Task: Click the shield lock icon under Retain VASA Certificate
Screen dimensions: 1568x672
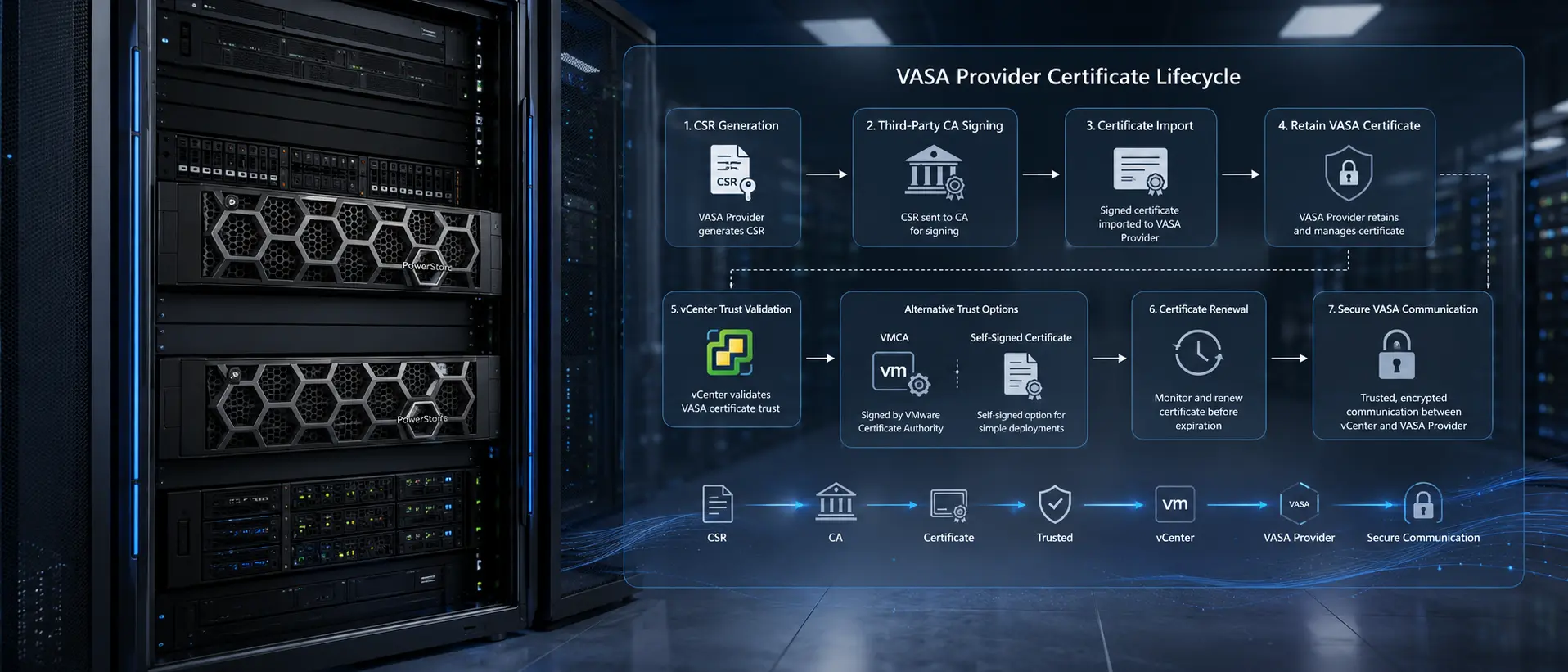Action: (1349, 173)
